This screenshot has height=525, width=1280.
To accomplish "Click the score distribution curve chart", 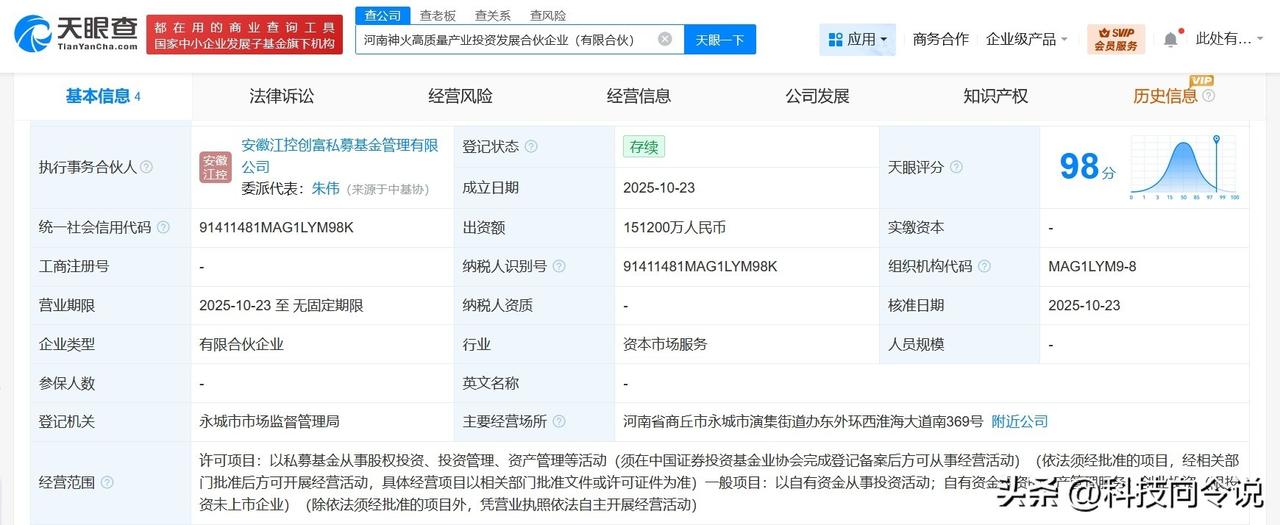I will click(x=1185, y=167).
